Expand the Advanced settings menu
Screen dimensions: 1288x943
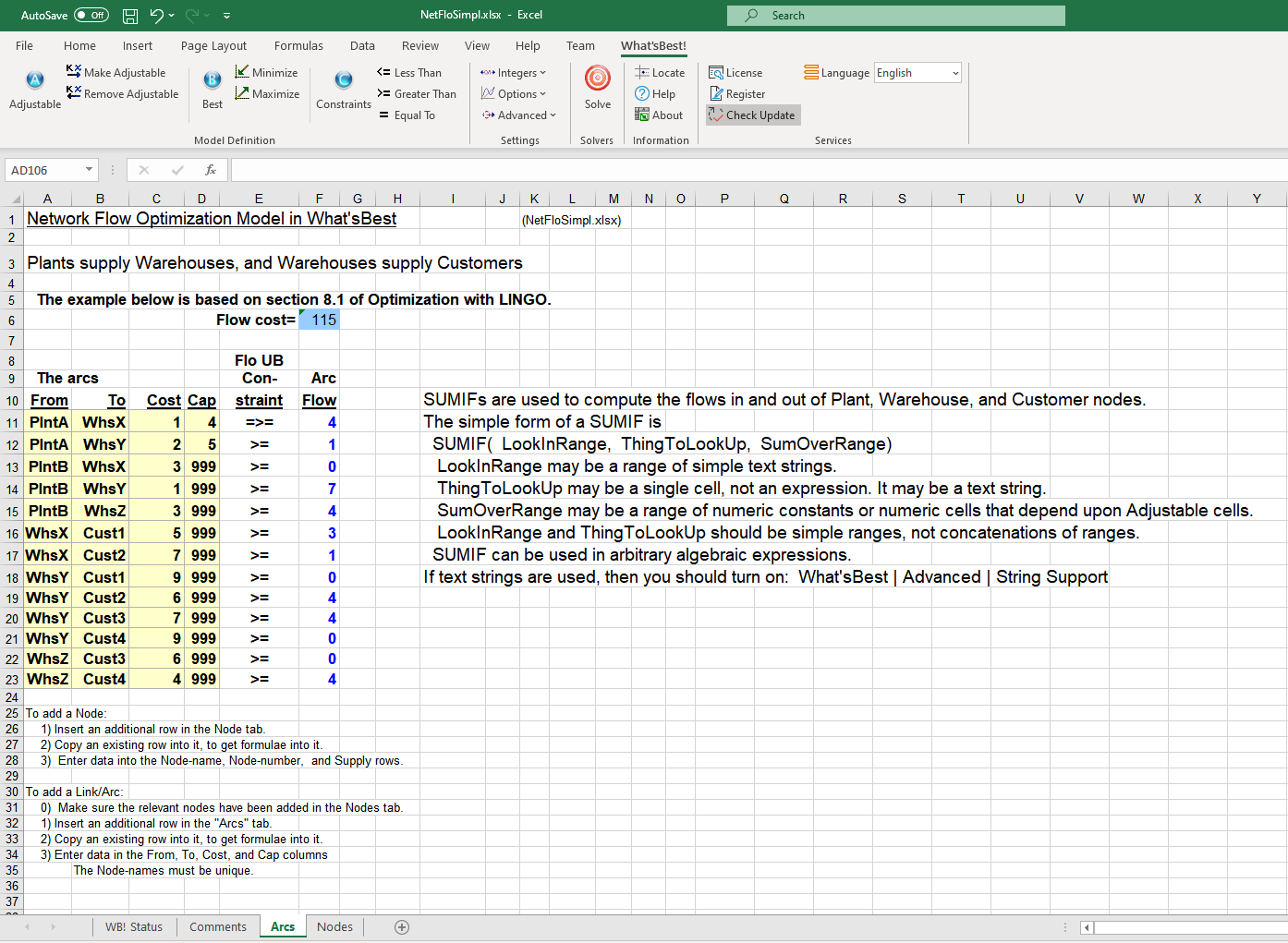pos(520,115)
